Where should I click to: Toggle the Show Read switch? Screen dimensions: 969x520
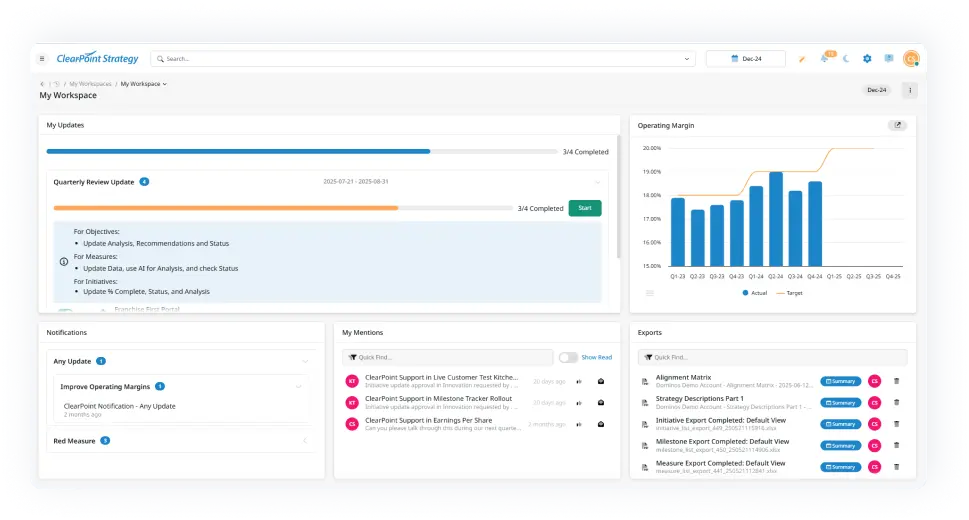point(568,357)
